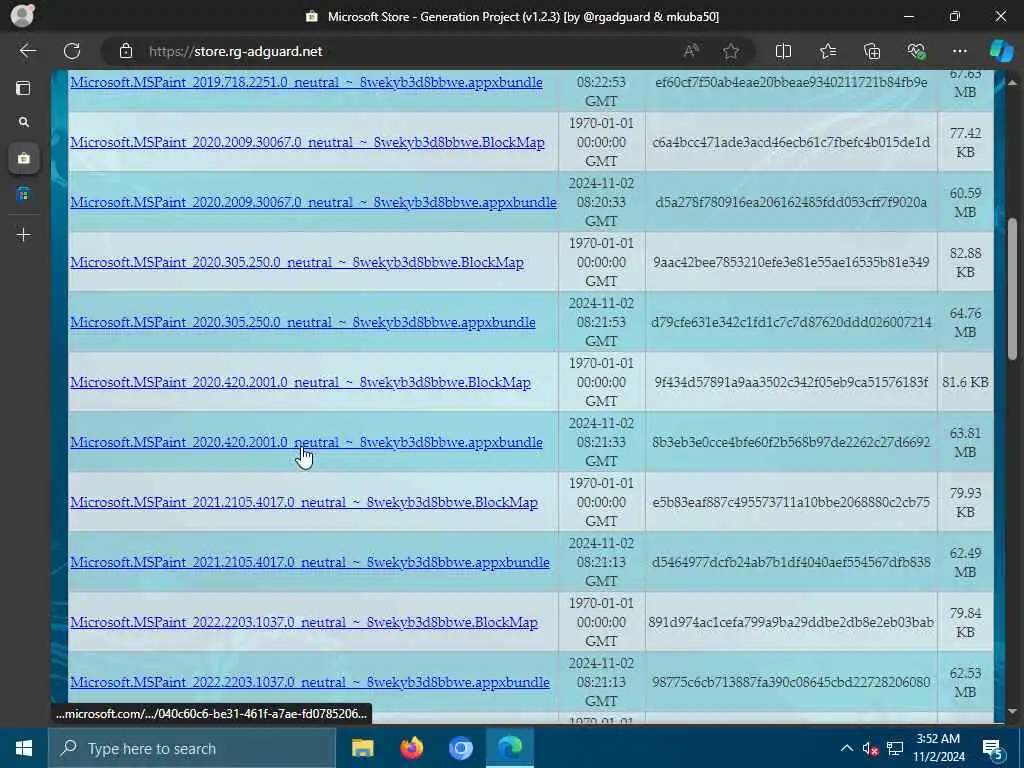Click the 82.88 KB size cell
The height and width of the screenshot is (768, 1024).
[x=965, y=263]
